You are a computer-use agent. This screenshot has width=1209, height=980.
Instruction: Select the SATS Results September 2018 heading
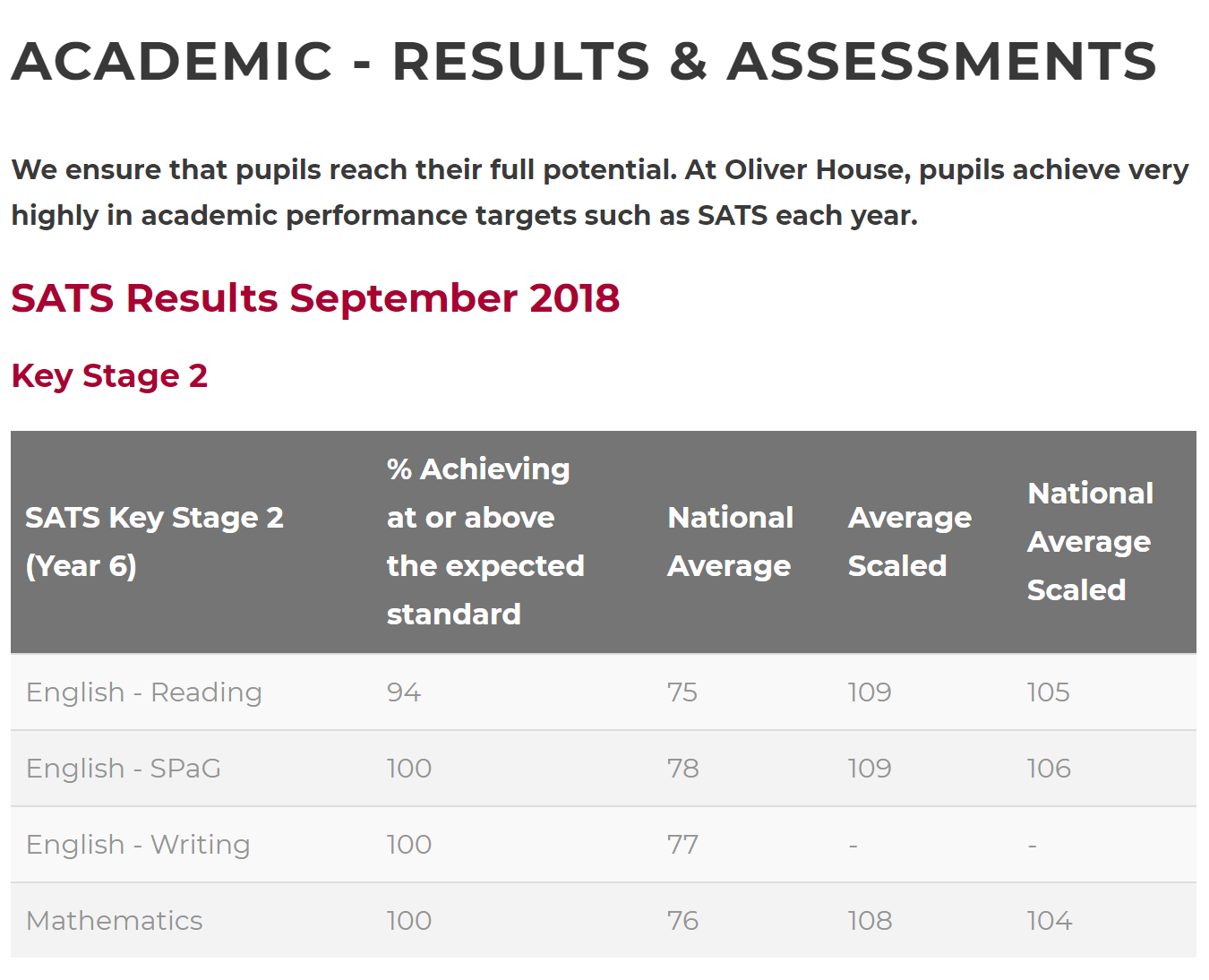(315, 298)
